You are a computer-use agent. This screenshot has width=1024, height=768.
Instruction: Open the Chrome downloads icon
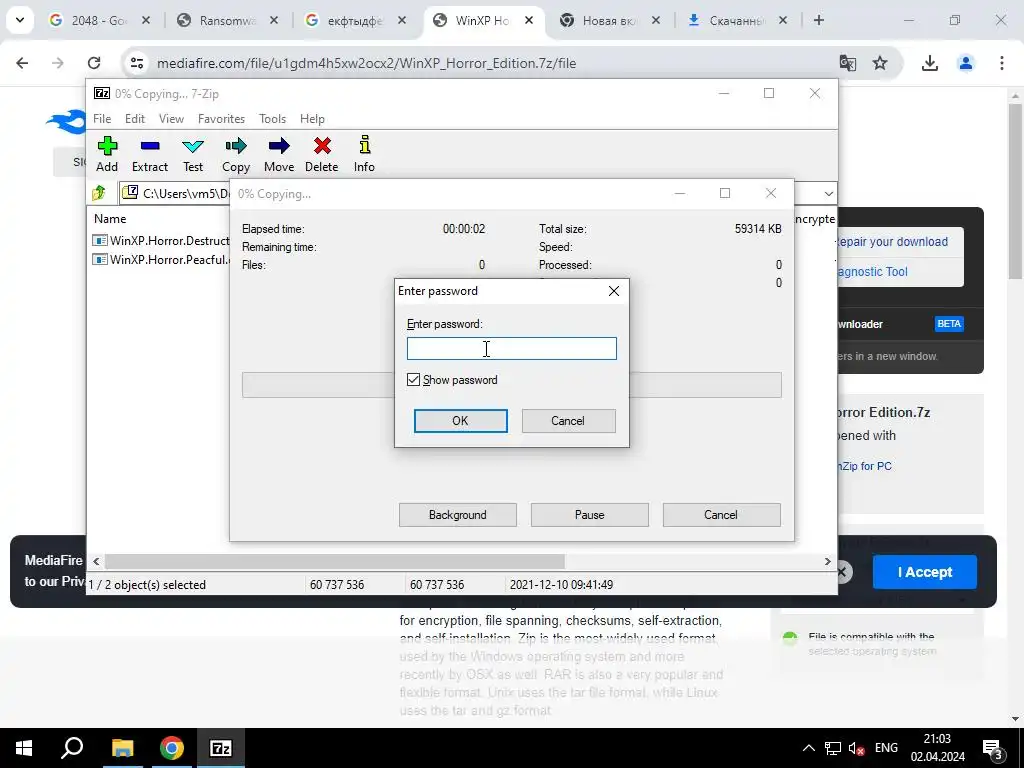929,63
